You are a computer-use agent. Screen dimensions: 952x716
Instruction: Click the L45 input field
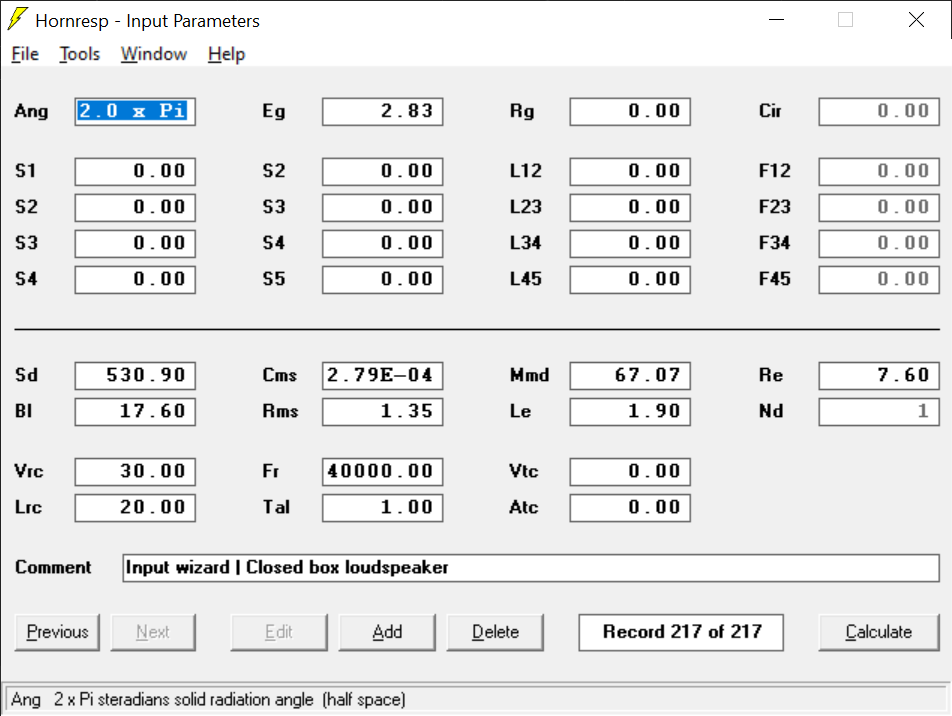click(630, 280)
